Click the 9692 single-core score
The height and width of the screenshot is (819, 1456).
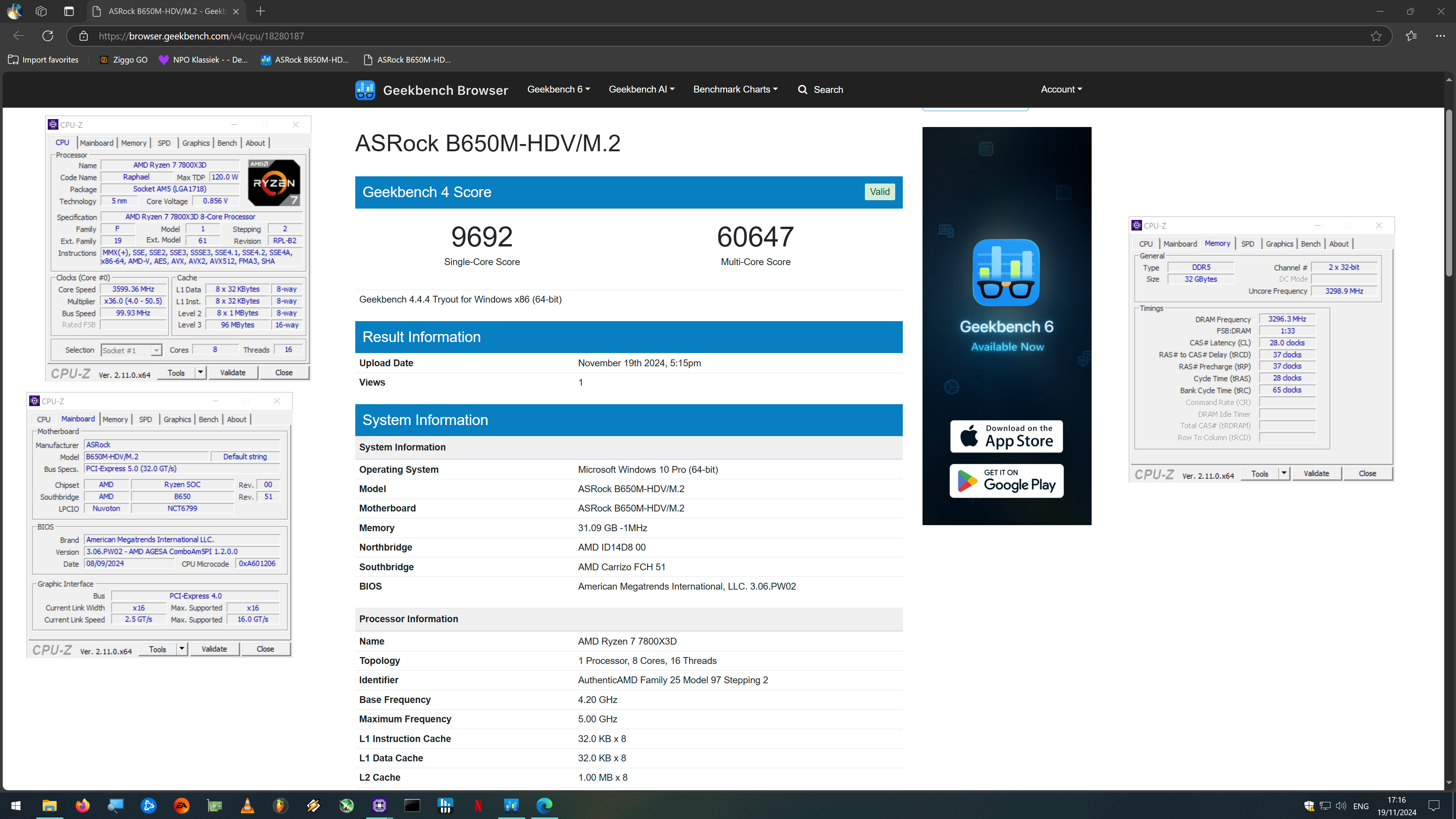482,237
